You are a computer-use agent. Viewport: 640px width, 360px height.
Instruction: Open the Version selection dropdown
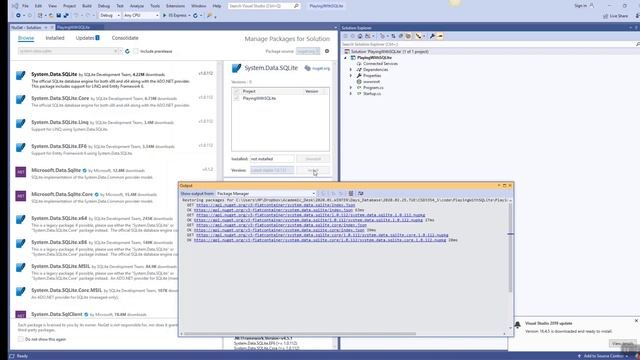coord(272,170)
